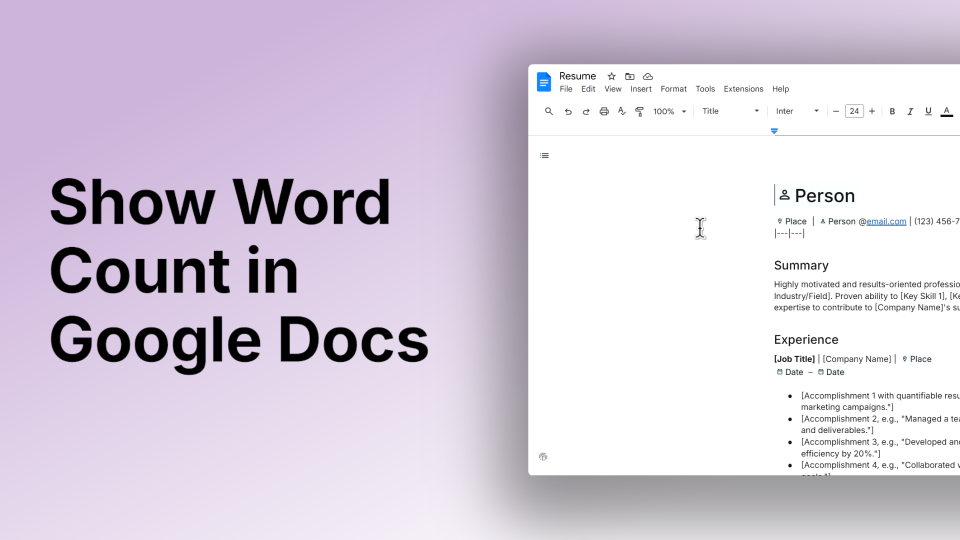Open the Title paragraph style dropdown
The image size is (960, 540).
point(730,111)
